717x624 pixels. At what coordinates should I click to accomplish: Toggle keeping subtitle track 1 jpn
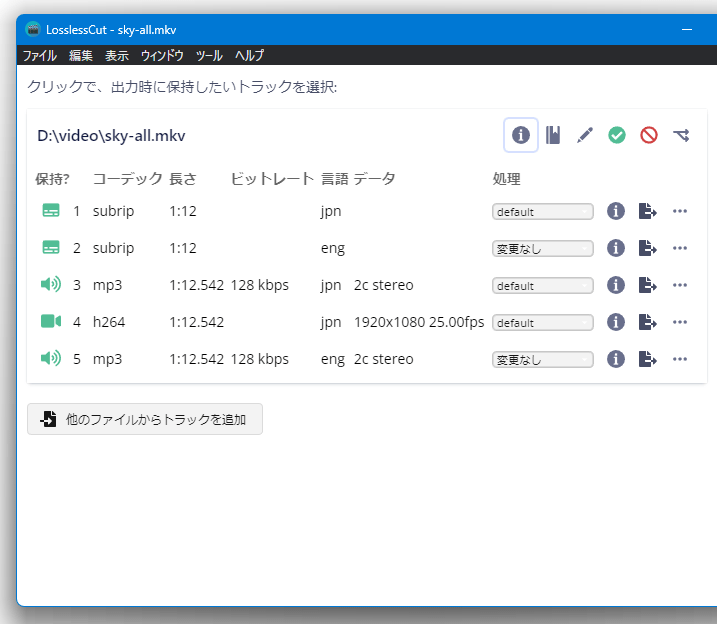point(51,211)
